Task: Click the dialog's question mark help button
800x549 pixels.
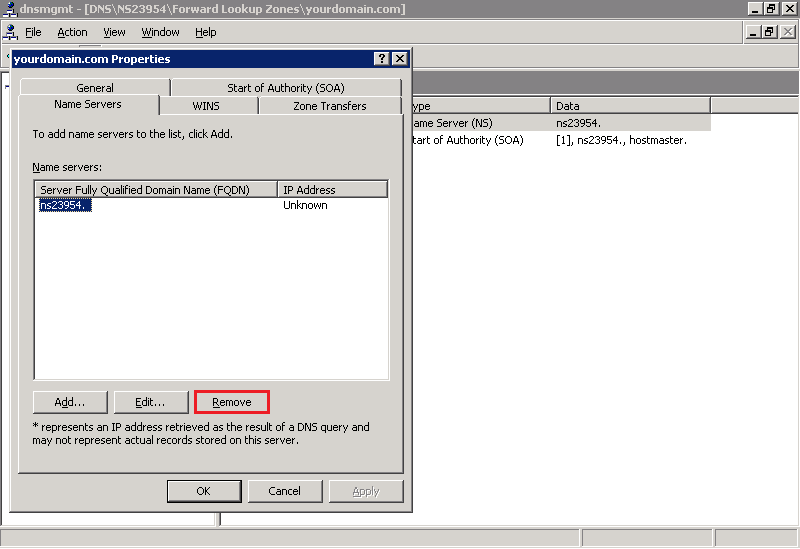Action: (381, 59)
